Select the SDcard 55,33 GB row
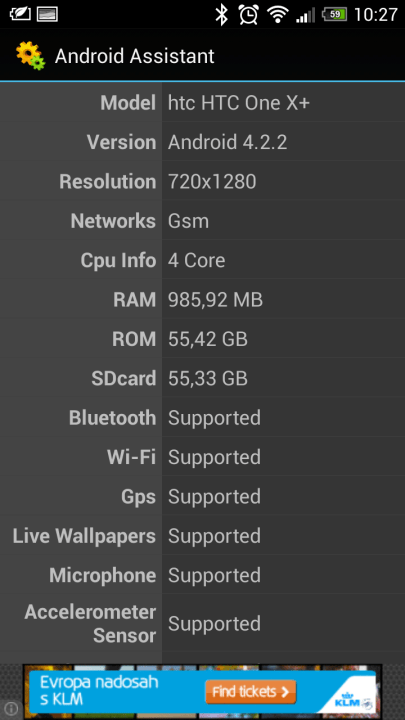This screenshot has width=405, height=720. pyautogui.click(x=202, y=378)
